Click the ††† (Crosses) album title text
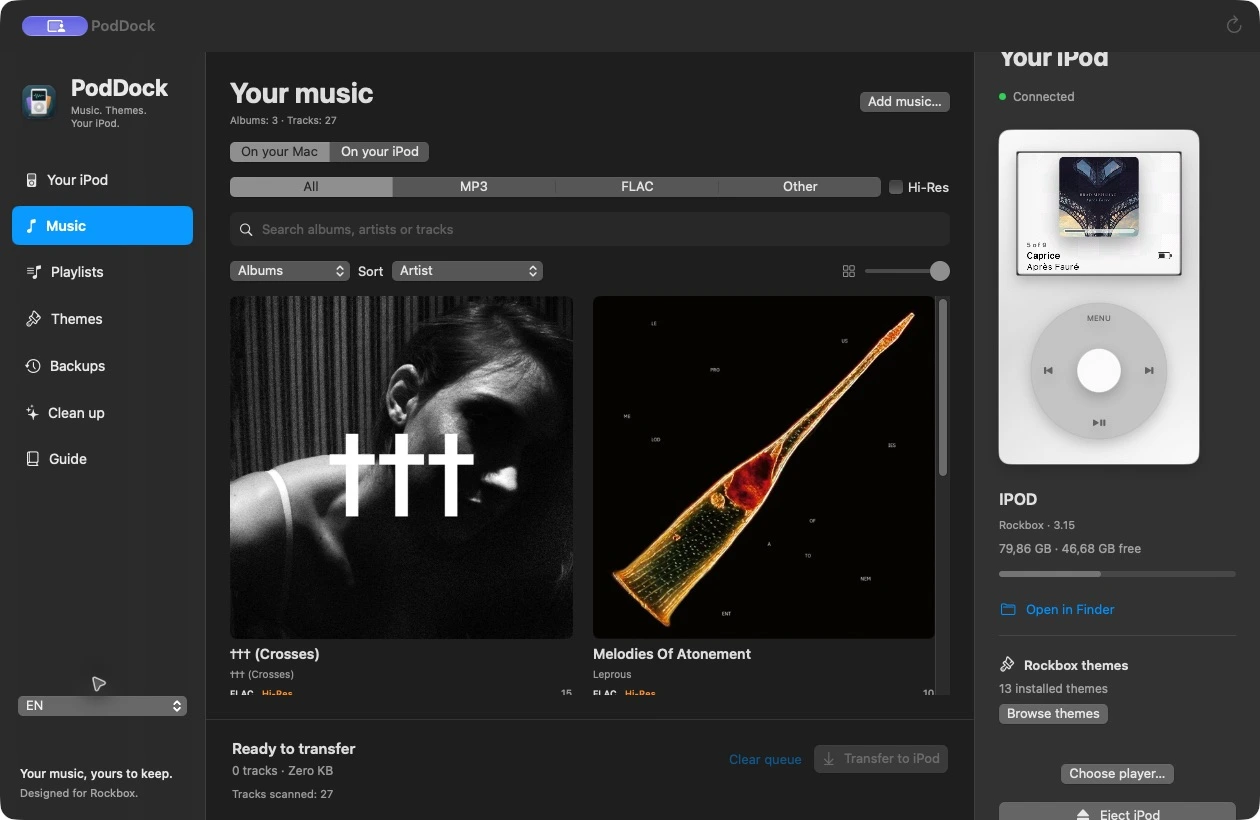Image resolution: width=1260 pixels, height=820 pixels. tap(275, 654)
